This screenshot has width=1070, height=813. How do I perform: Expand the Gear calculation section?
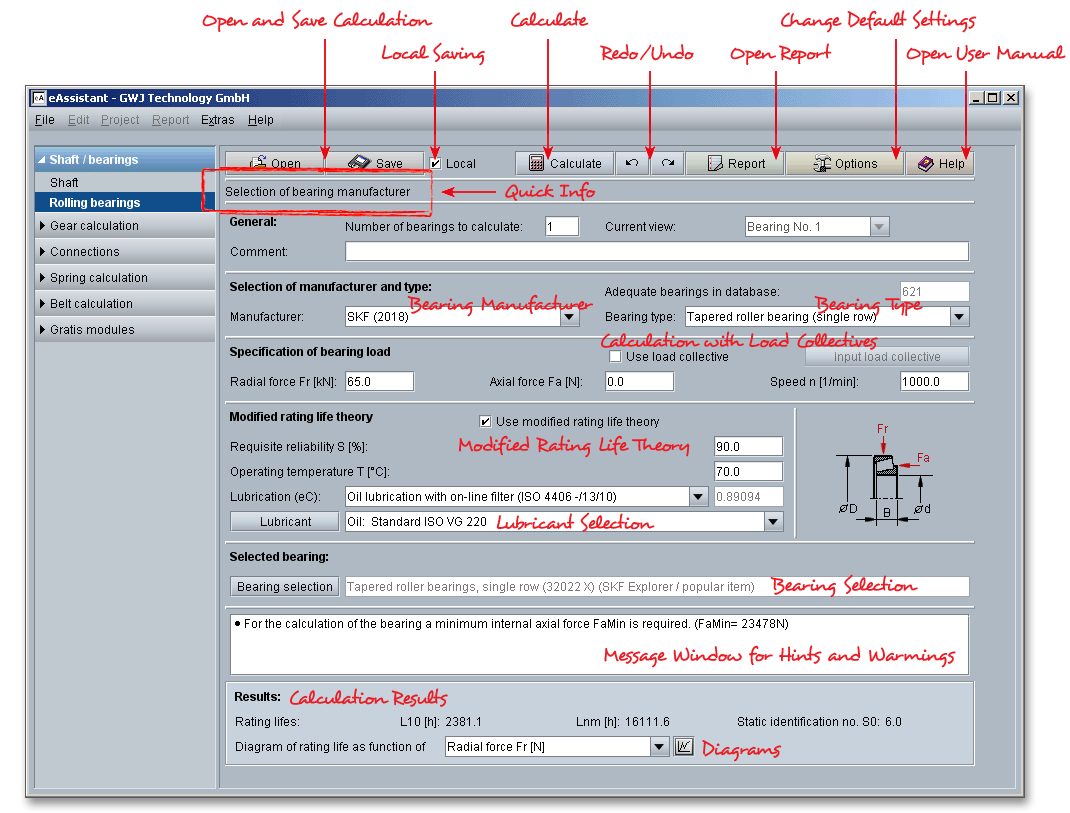tap(94, 226)
